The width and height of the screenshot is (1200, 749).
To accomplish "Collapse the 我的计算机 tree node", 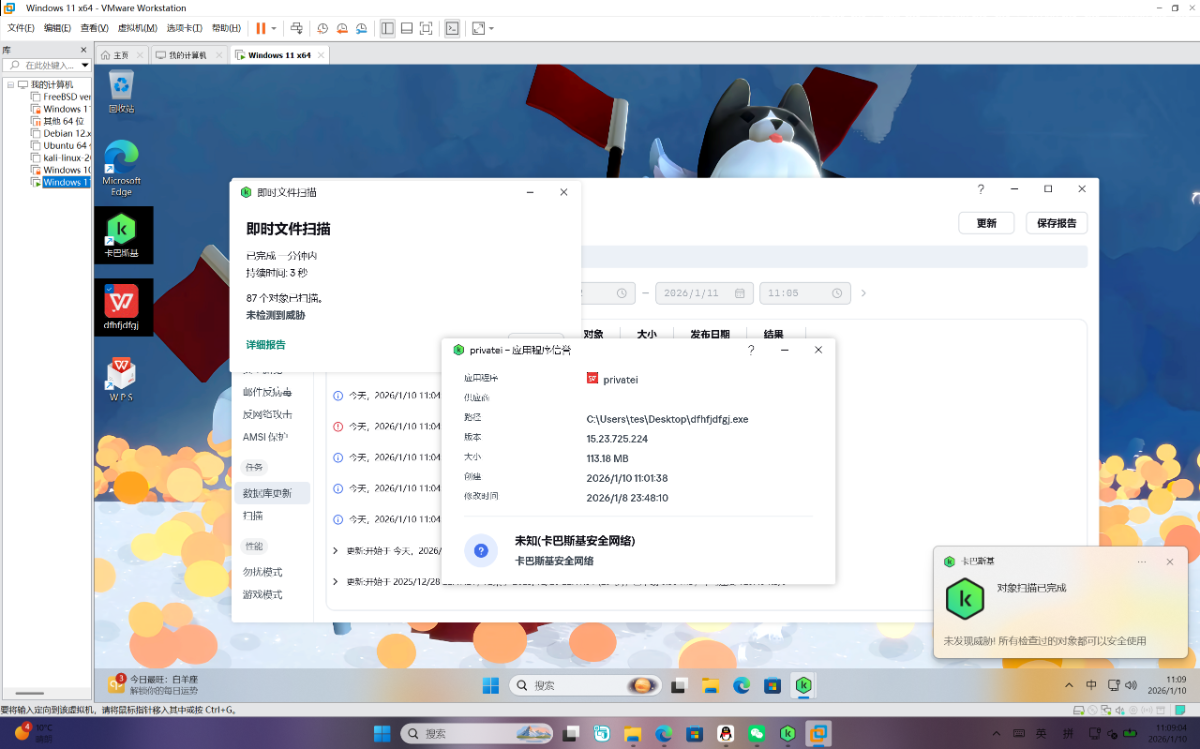I will (x=10, y=85).
